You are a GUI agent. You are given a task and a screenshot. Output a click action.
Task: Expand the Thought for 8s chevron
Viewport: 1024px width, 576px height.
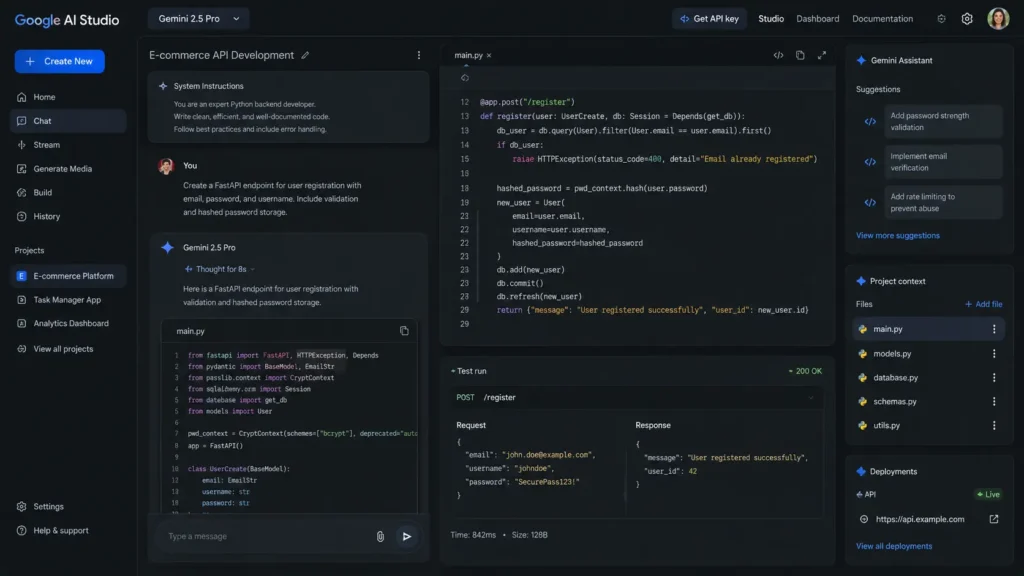(x=253, y=269)
